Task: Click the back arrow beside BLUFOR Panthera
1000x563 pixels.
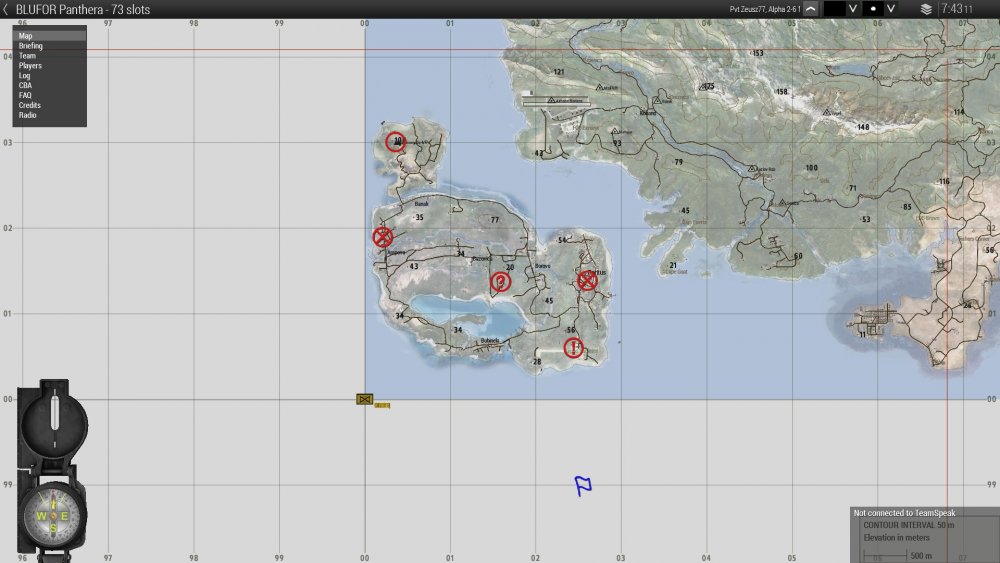Action: coord(6,8)
